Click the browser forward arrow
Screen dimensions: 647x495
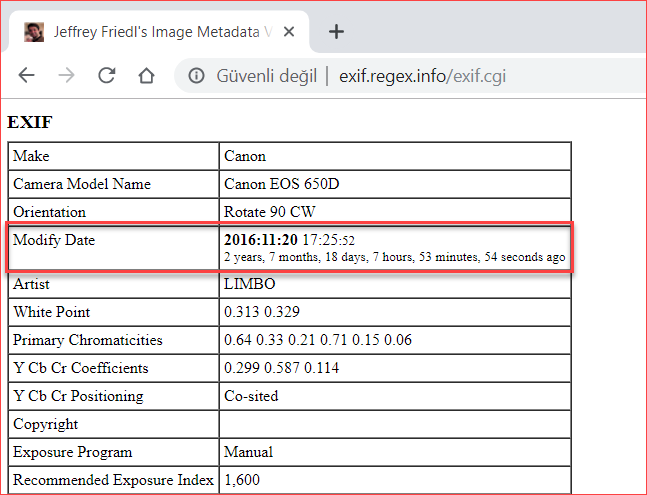tap(66, 75)
